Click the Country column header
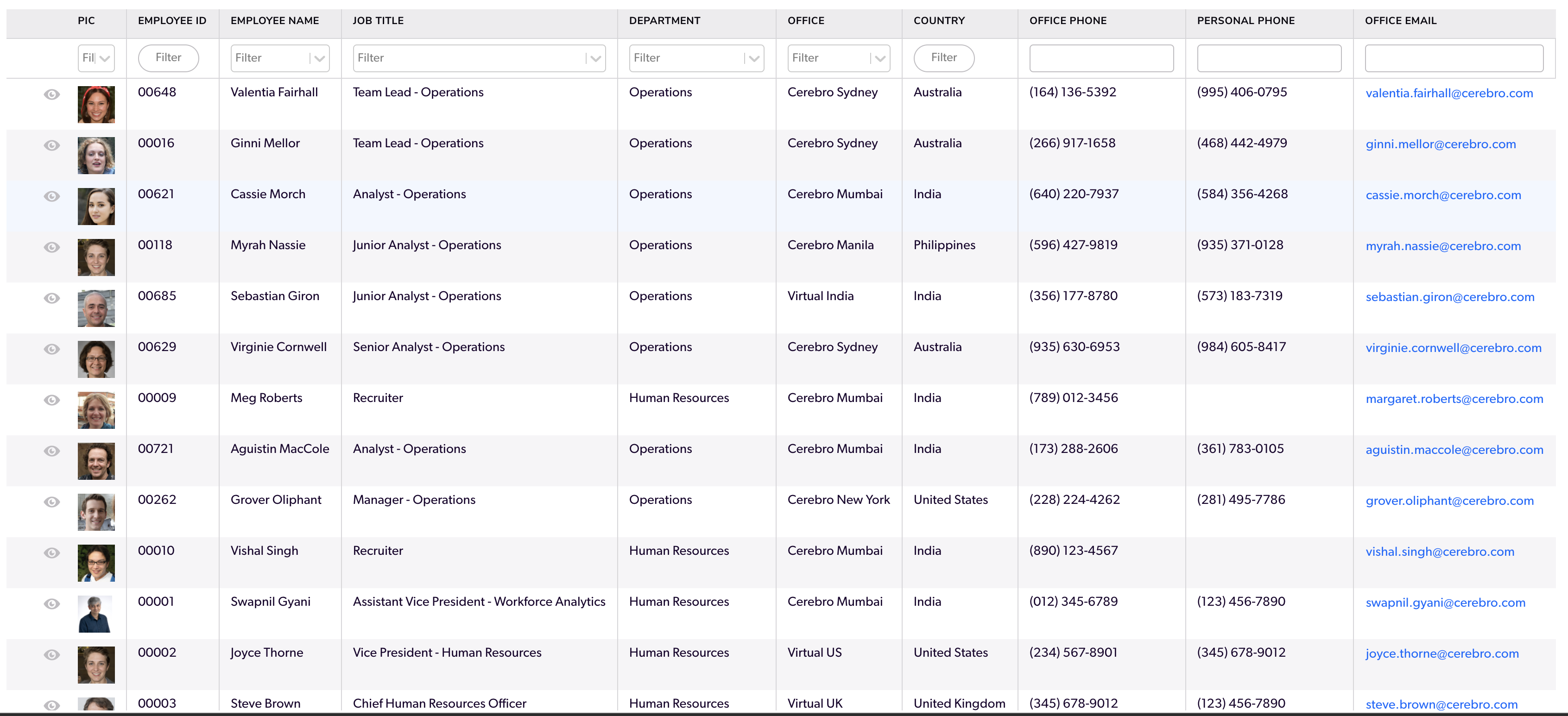This screenshot has width=1568, height=716. tap(939, 21)
